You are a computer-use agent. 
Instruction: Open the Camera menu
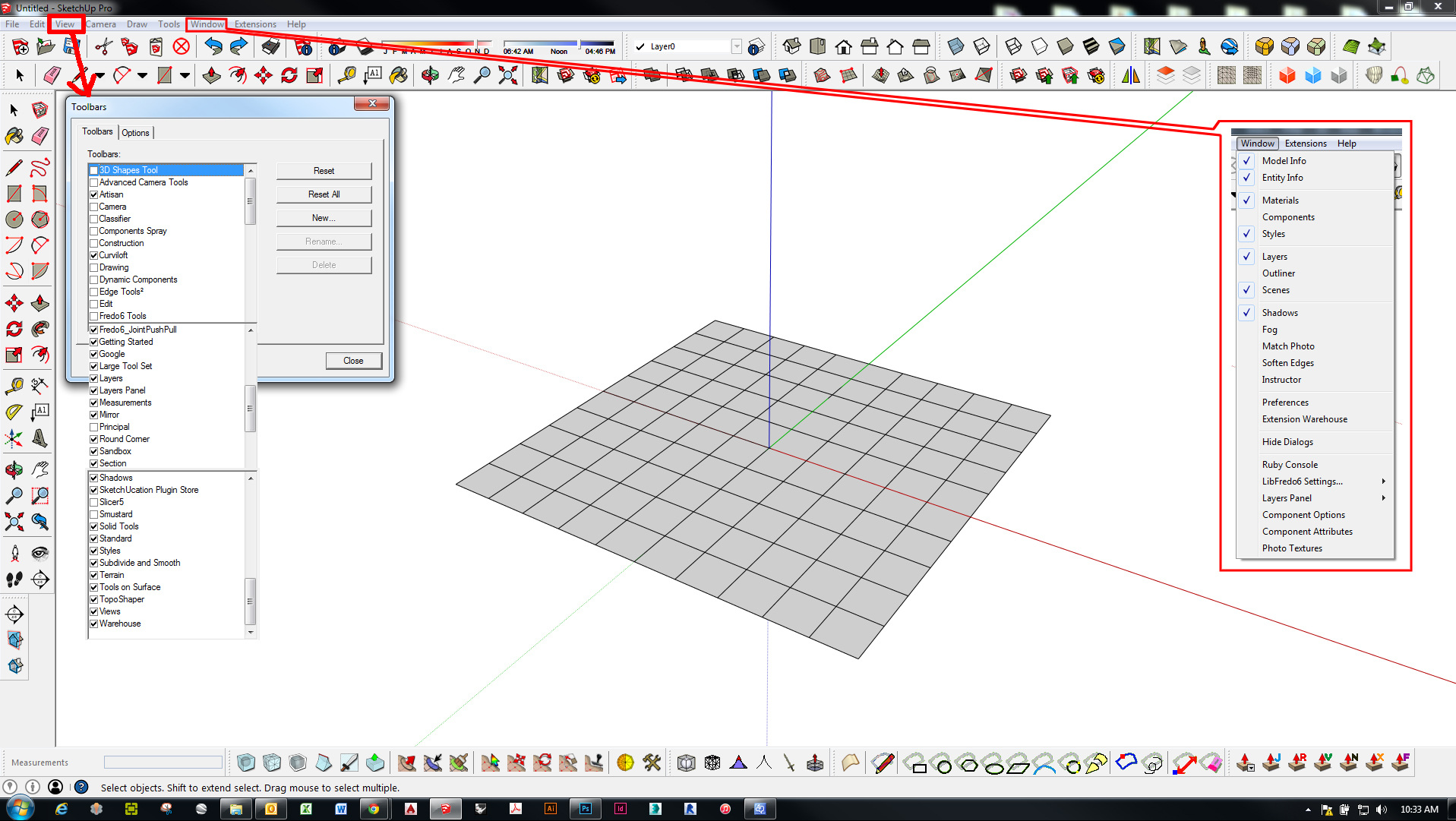click(x=101, y=24)
